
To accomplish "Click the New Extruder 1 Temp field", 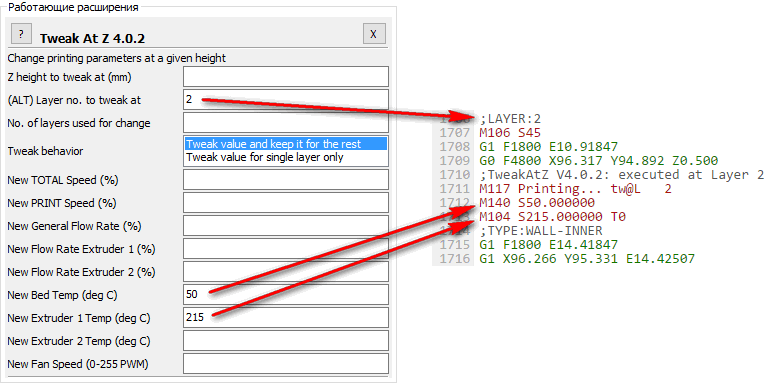I will pyautogui.click(x=286, y=318).
